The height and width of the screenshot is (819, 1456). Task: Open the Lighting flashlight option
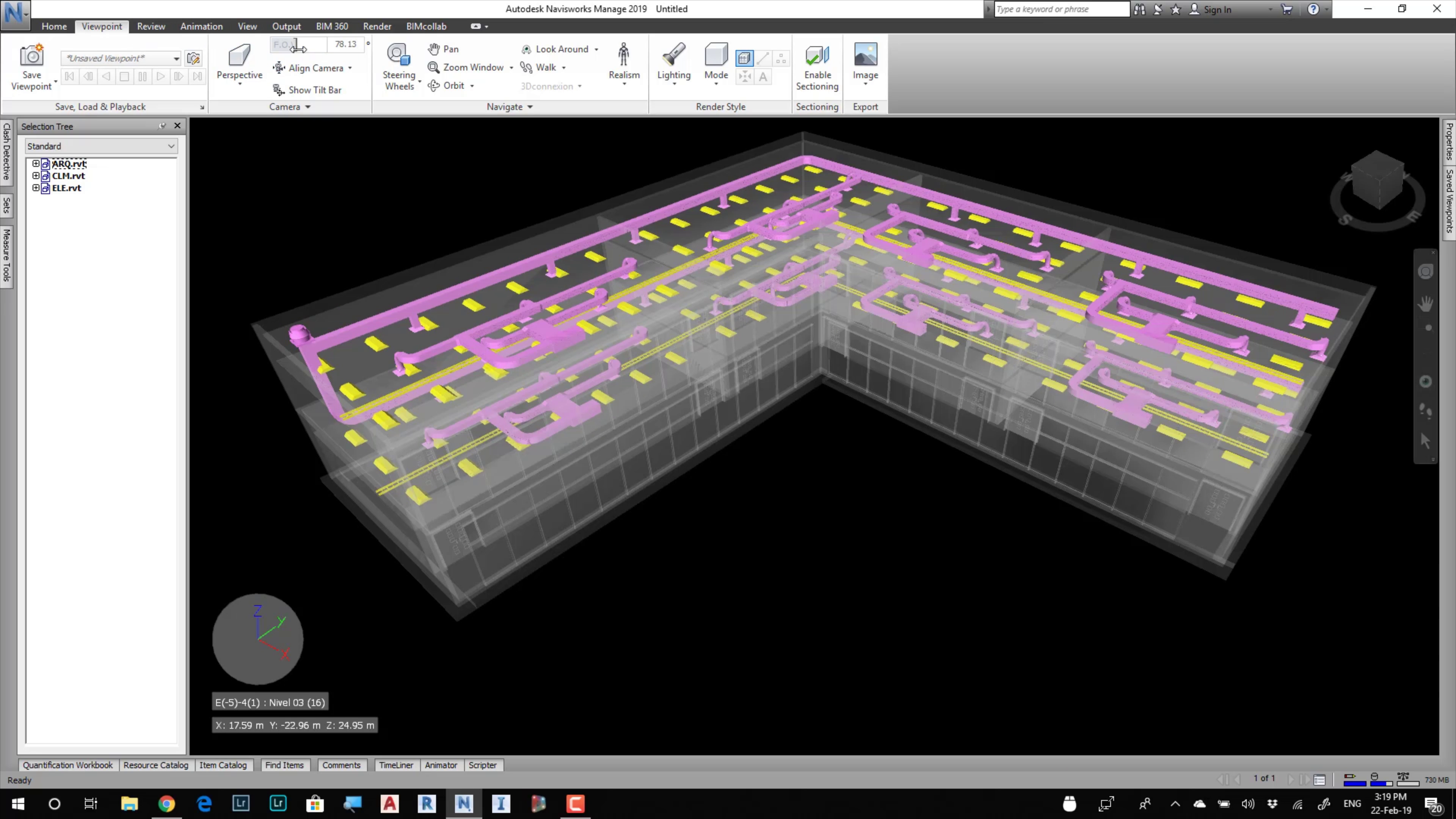(674, 55)
